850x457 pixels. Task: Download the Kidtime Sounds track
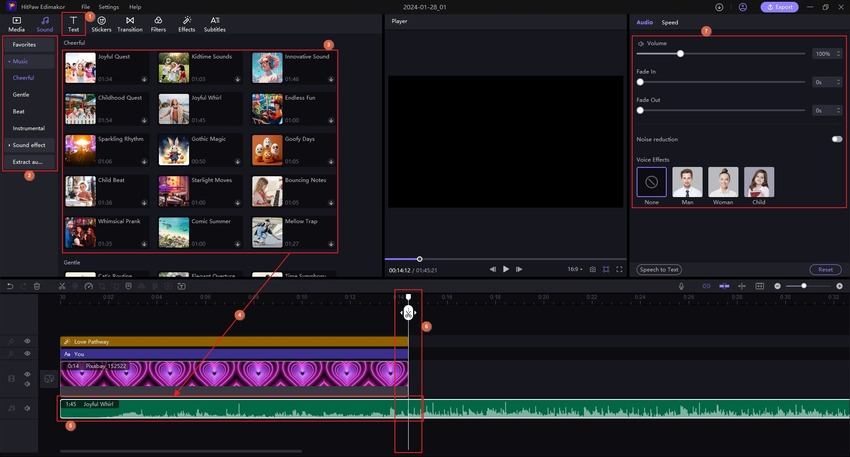pyautogui.click(x=237, y=79)
